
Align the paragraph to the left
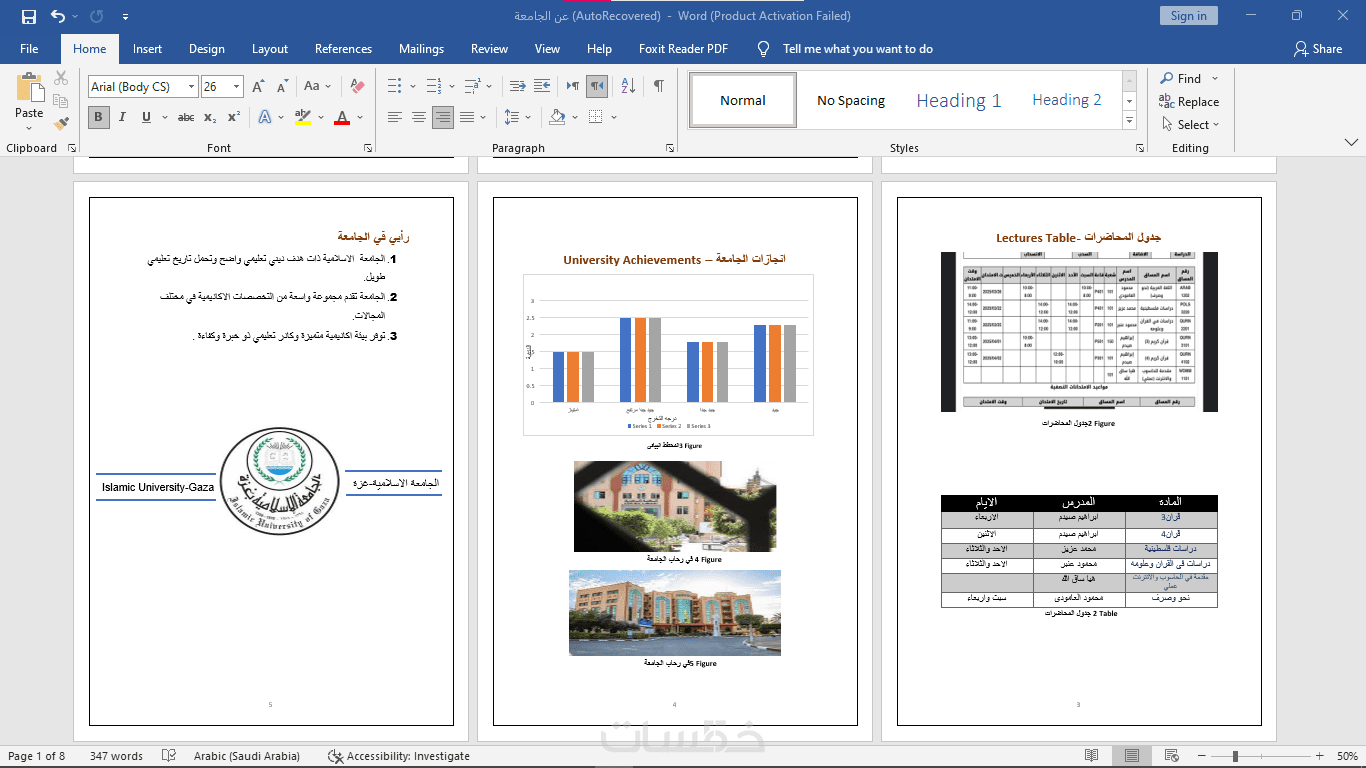pos(395,117)
